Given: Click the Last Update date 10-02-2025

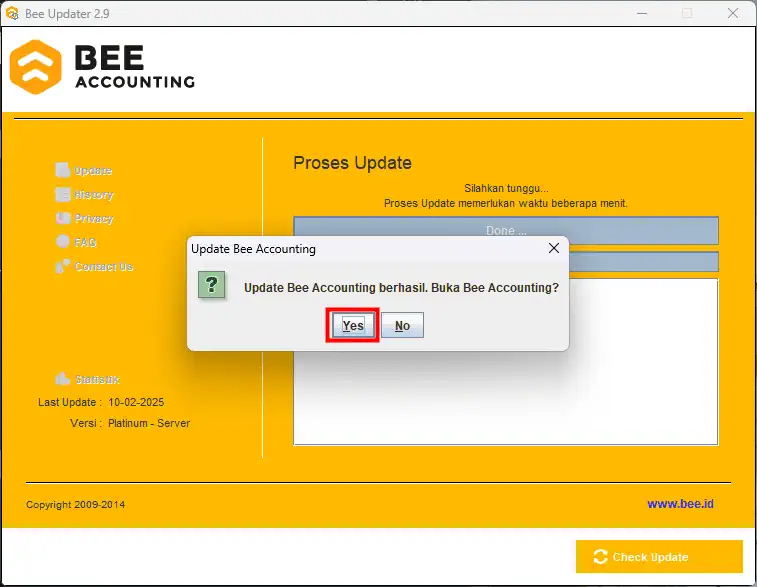Looking at the screenshot, I should coord(136,402).
